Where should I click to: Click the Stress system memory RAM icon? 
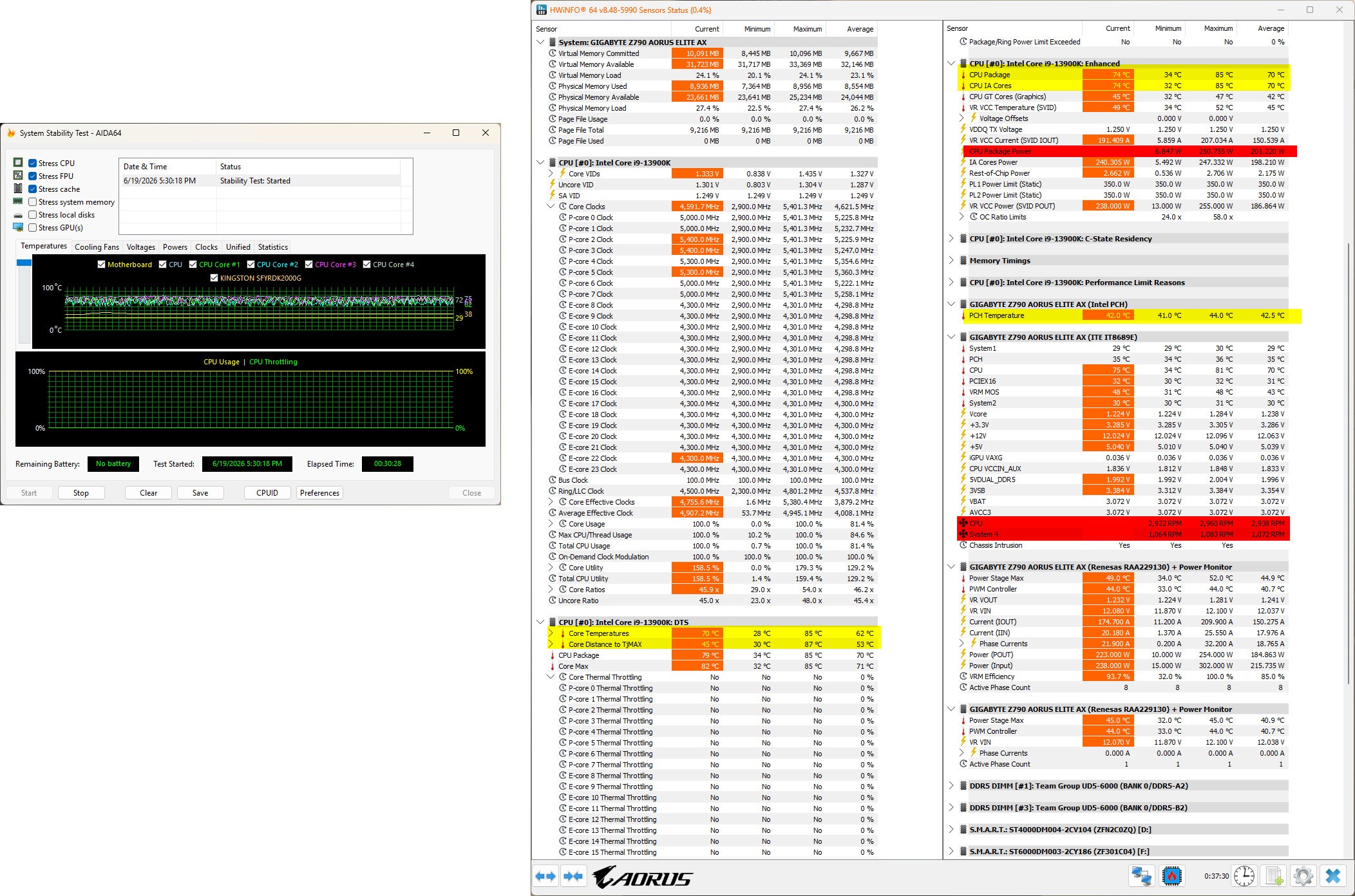pos(18,201)
